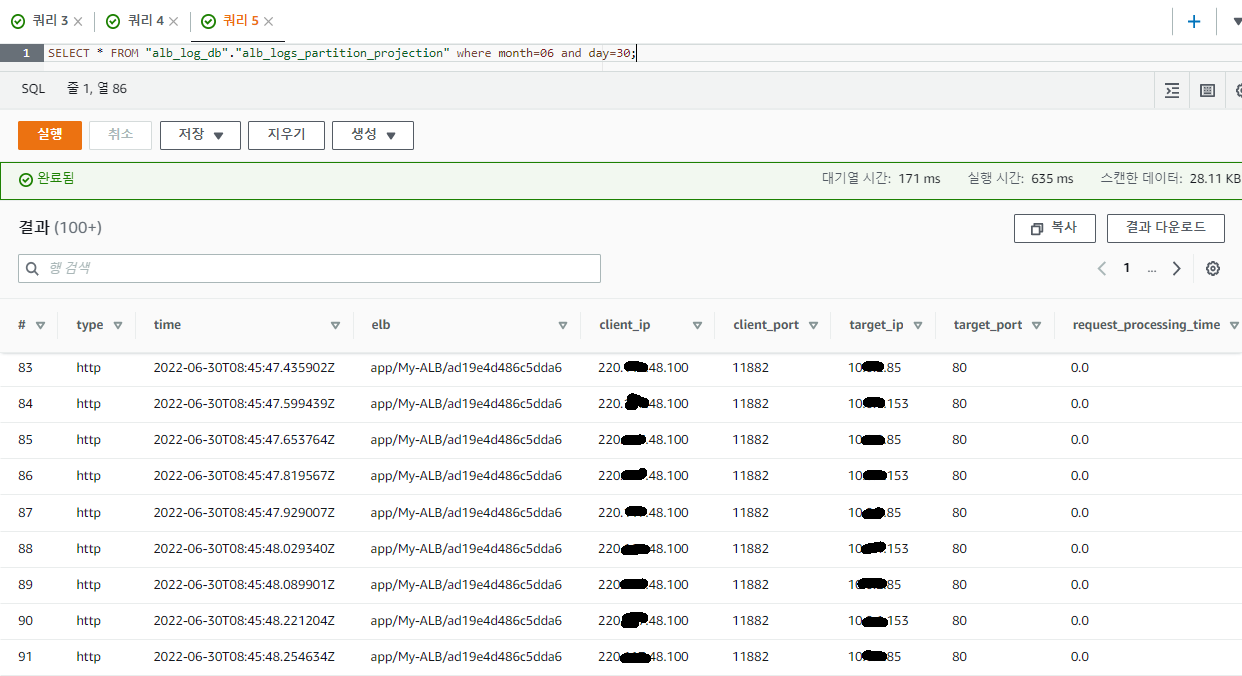Image resolution: width=1242 pixels, height=676 pixels.
Task: Open results table settings gear
Action: point(1213,268)
